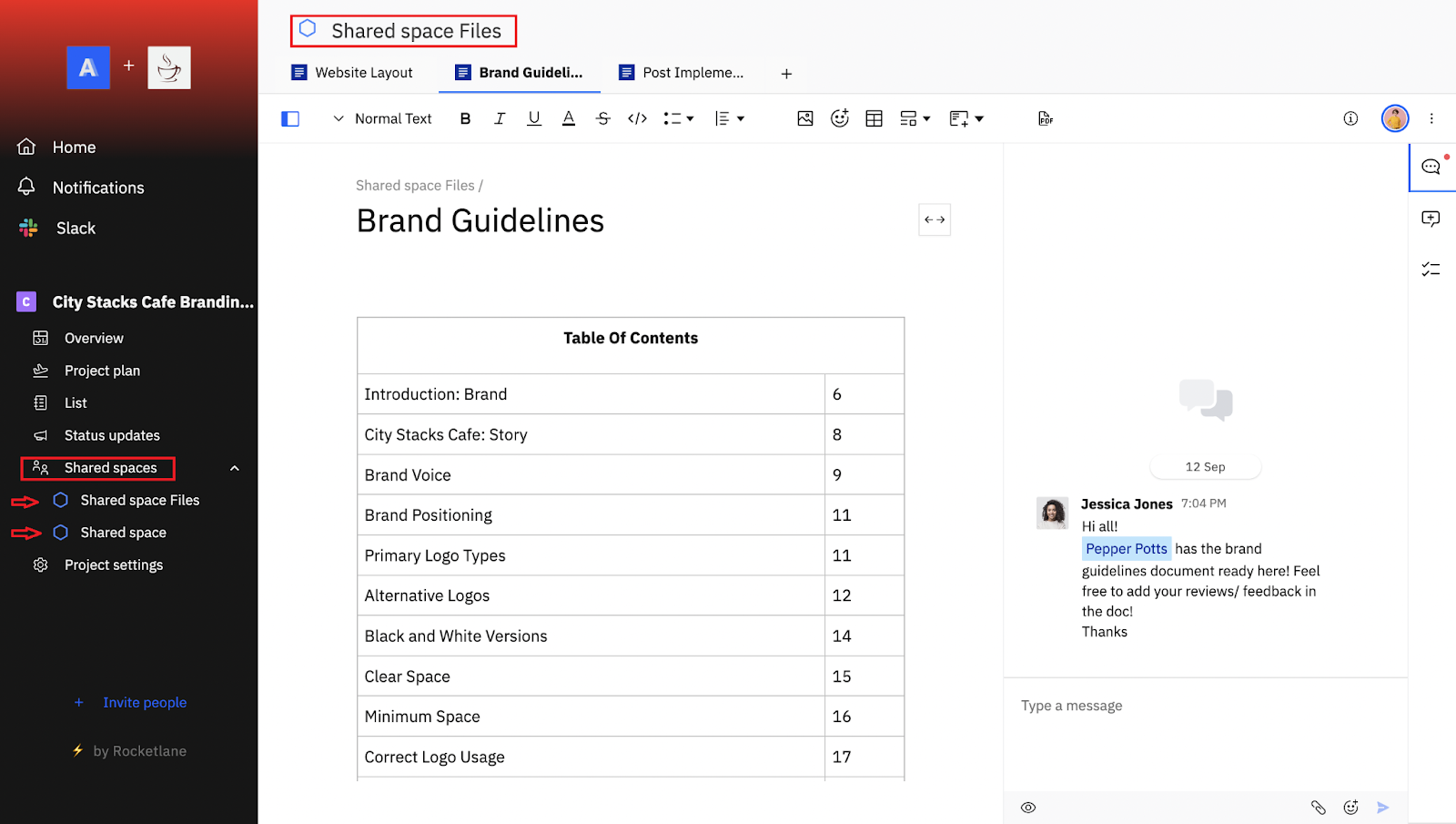Add emoji to chat message
Viewport: 1456px width, 824px height.
(x=1351, y=808)
